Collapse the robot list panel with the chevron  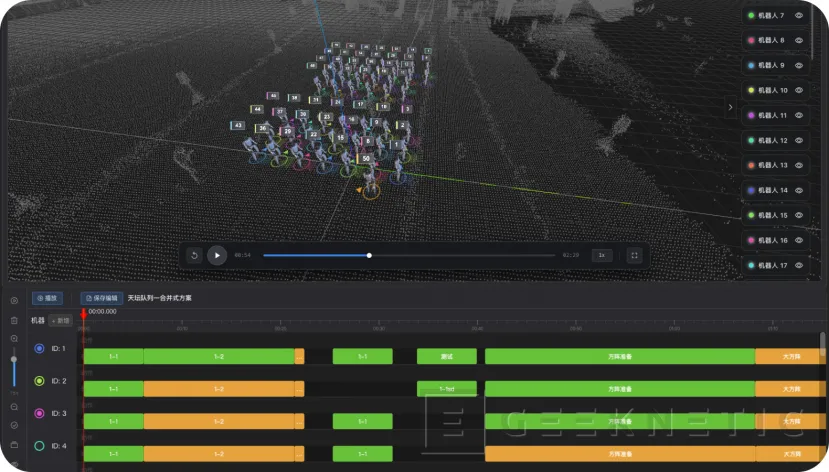tap(730, 107)
